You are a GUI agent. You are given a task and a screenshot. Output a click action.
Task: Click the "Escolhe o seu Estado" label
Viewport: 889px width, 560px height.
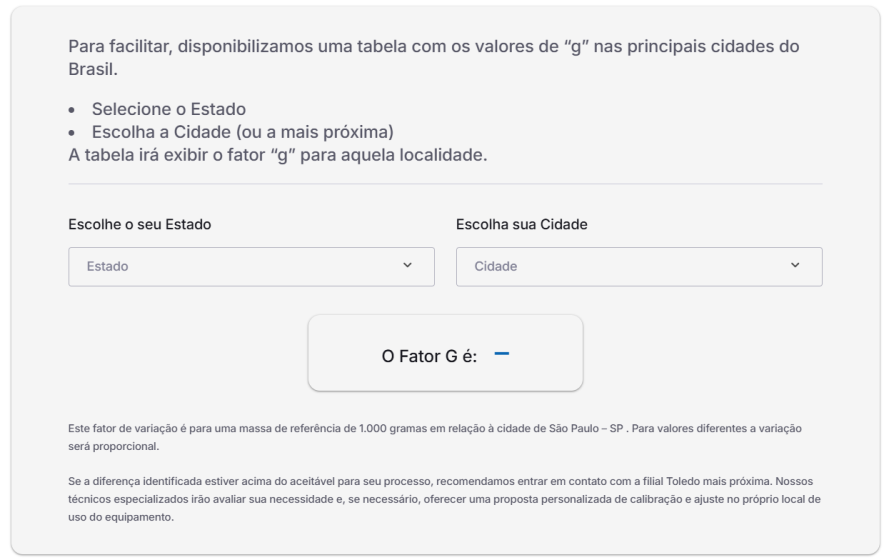(x=139, y=223)
